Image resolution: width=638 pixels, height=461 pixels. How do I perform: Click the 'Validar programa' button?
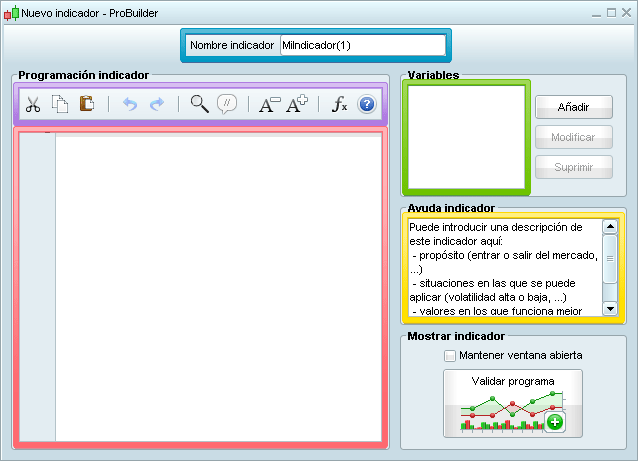click(x=513, y=402)
